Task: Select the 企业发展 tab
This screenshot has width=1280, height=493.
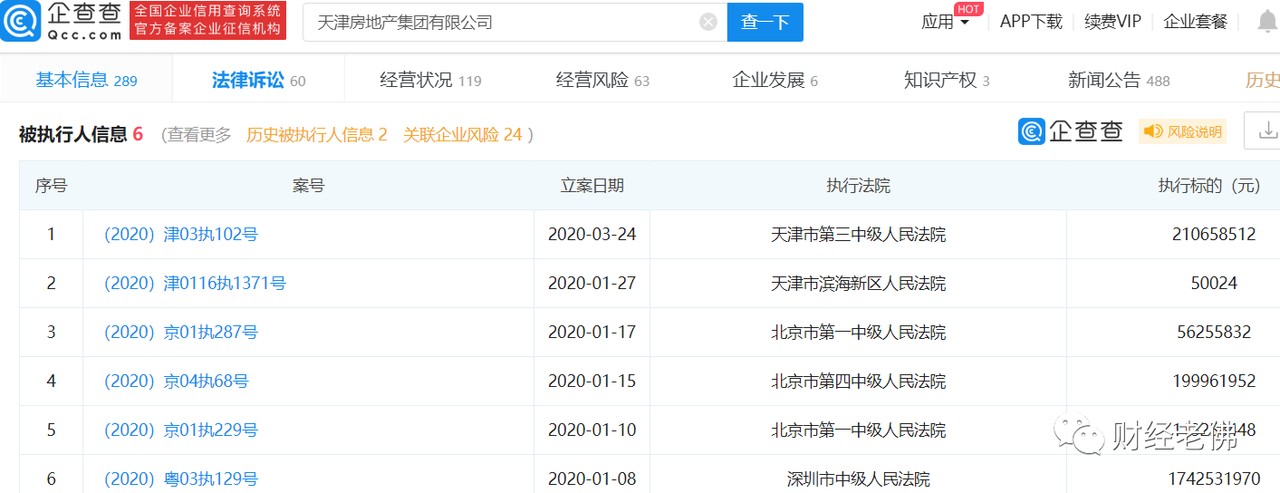Action: 775,80
